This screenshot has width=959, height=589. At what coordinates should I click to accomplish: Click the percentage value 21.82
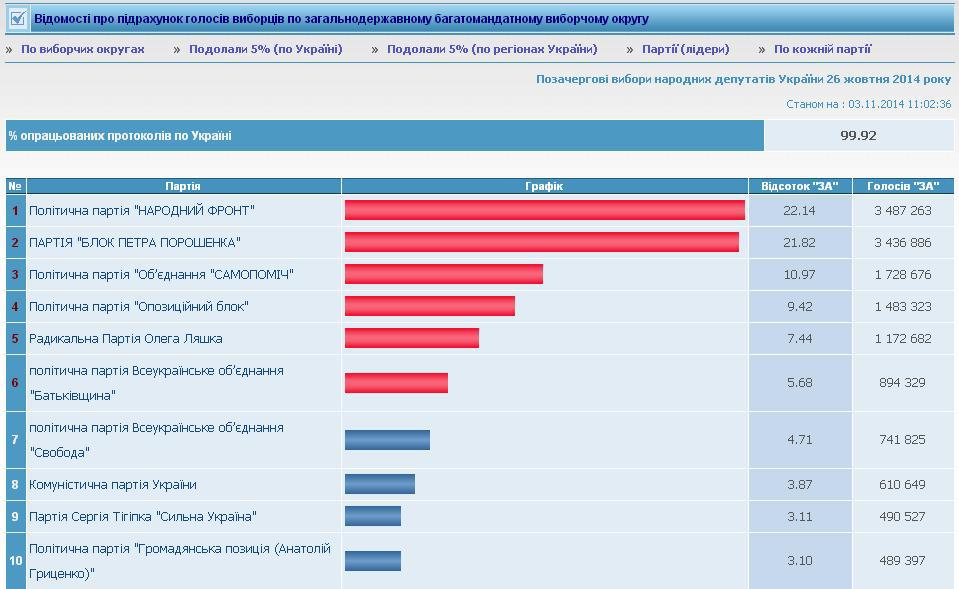pos(799,242)
